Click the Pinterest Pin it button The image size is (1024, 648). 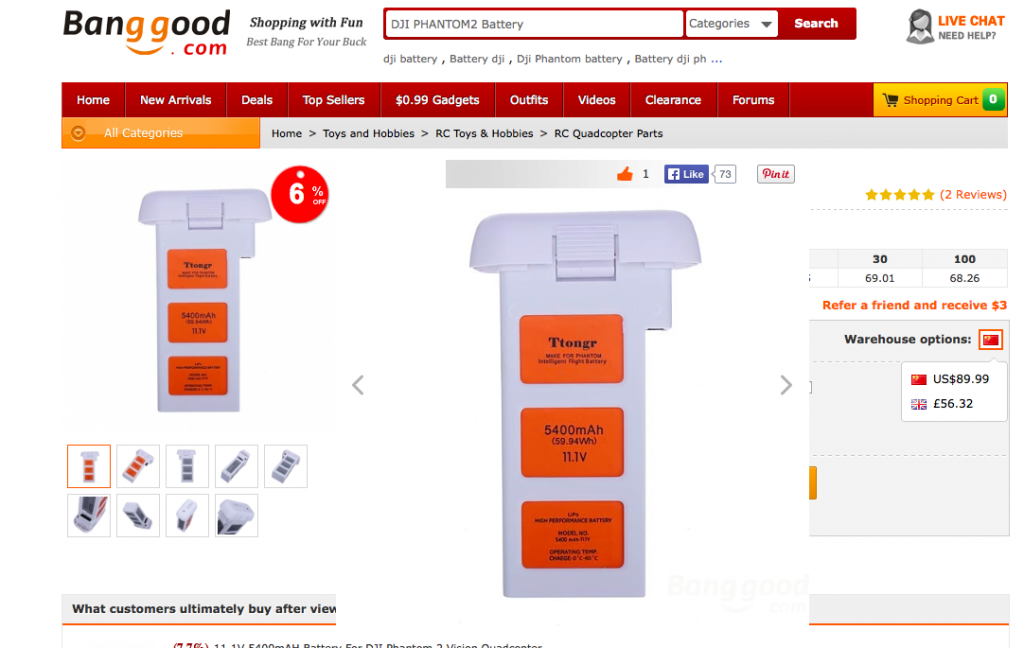[x=775, y=174]
